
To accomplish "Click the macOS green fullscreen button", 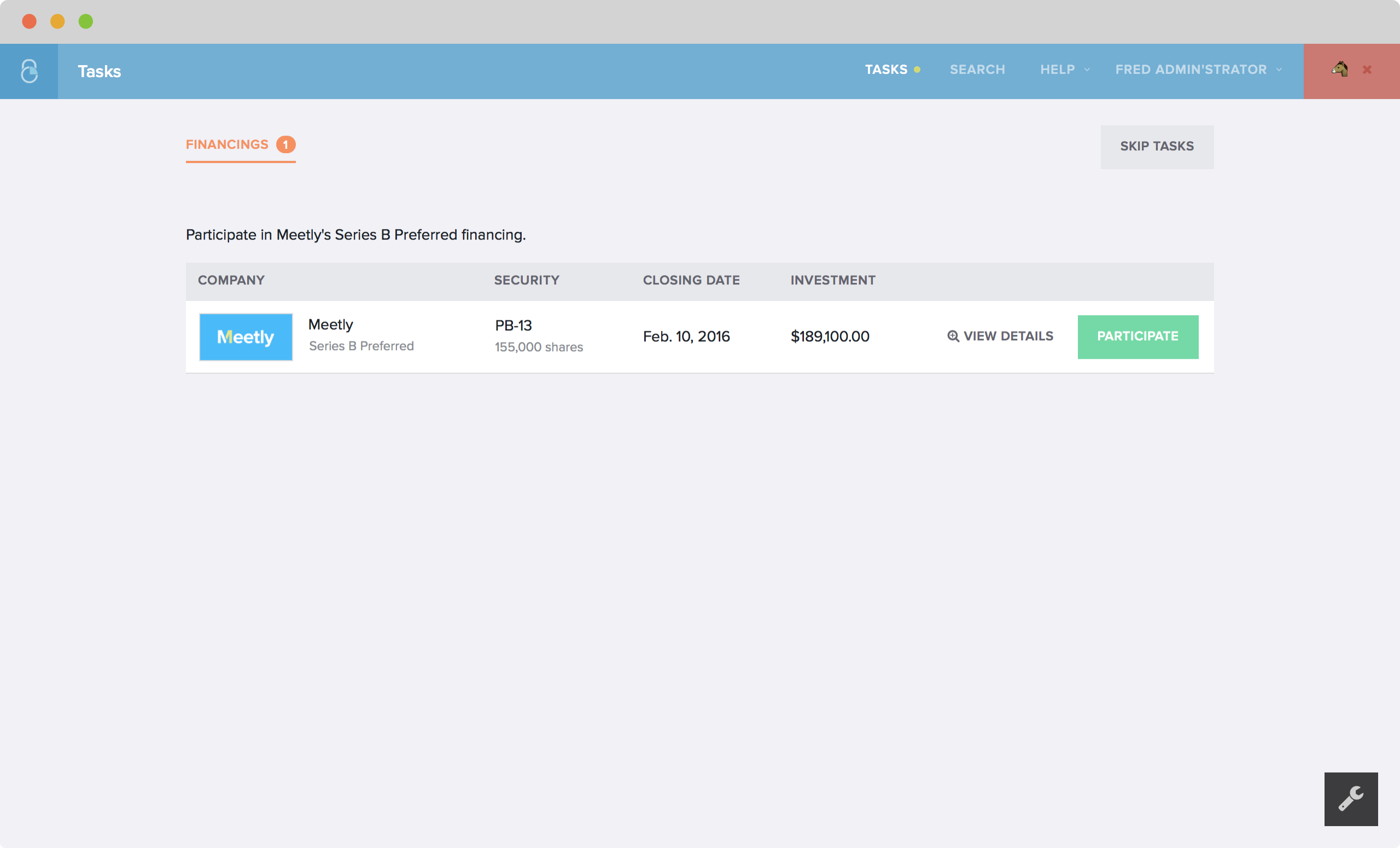I will point(86,21).
